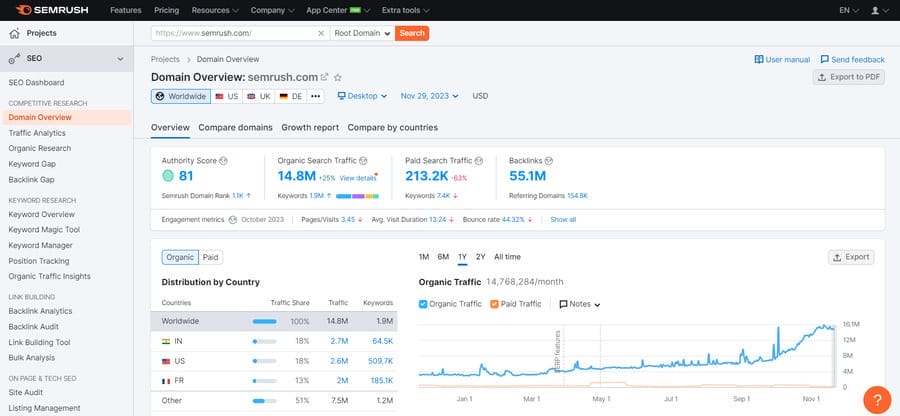
Task: Toggle the Paid Traffic checkbox
Action: click(494, 304)
